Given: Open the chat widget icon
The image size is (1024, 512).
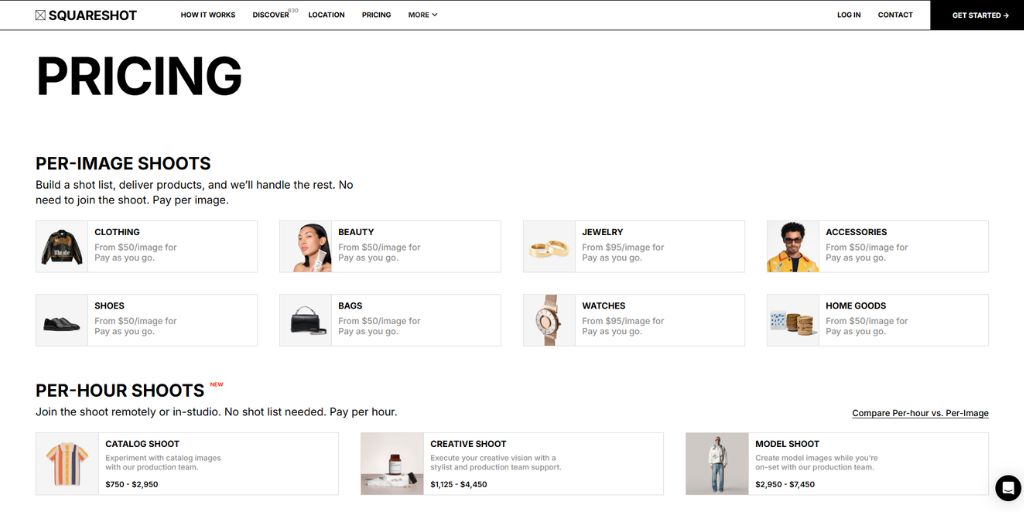Looking at the screenshot, I should click(1007, 487).
